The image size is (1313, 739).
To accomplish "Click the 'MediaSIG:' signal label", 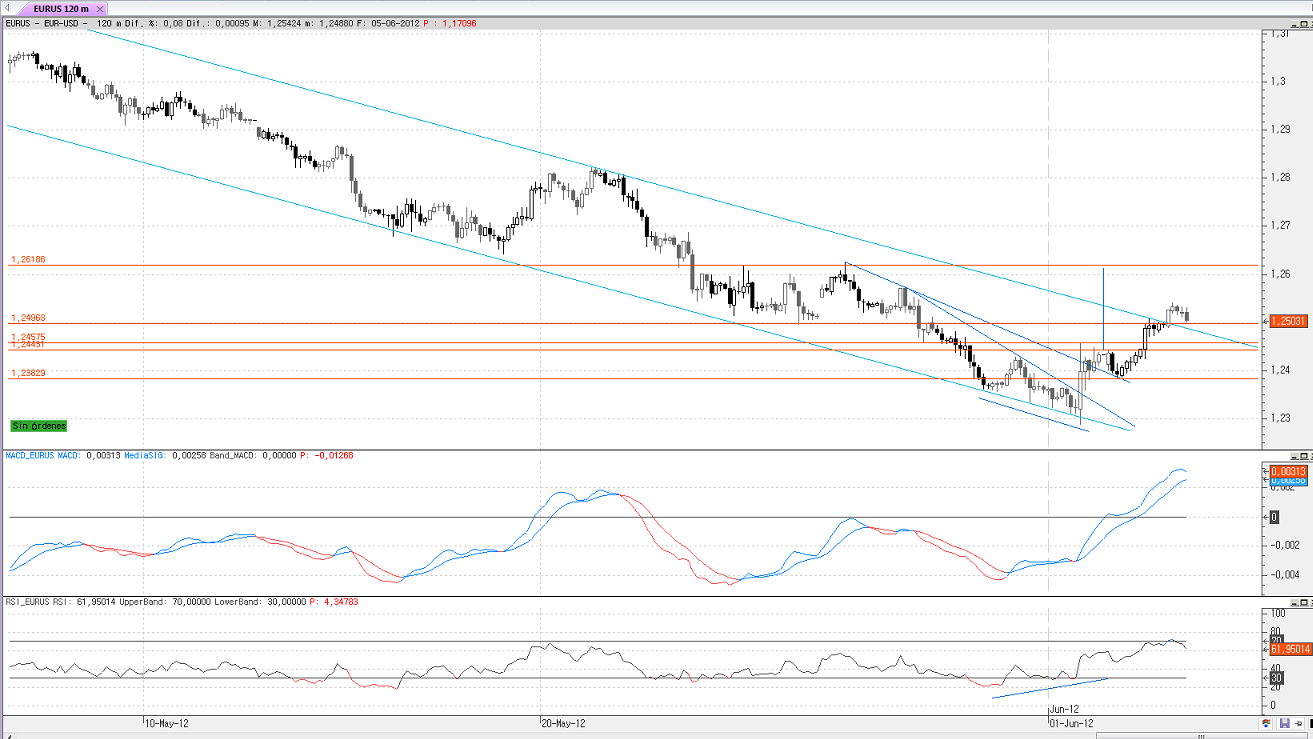I will tap(146, 456).
